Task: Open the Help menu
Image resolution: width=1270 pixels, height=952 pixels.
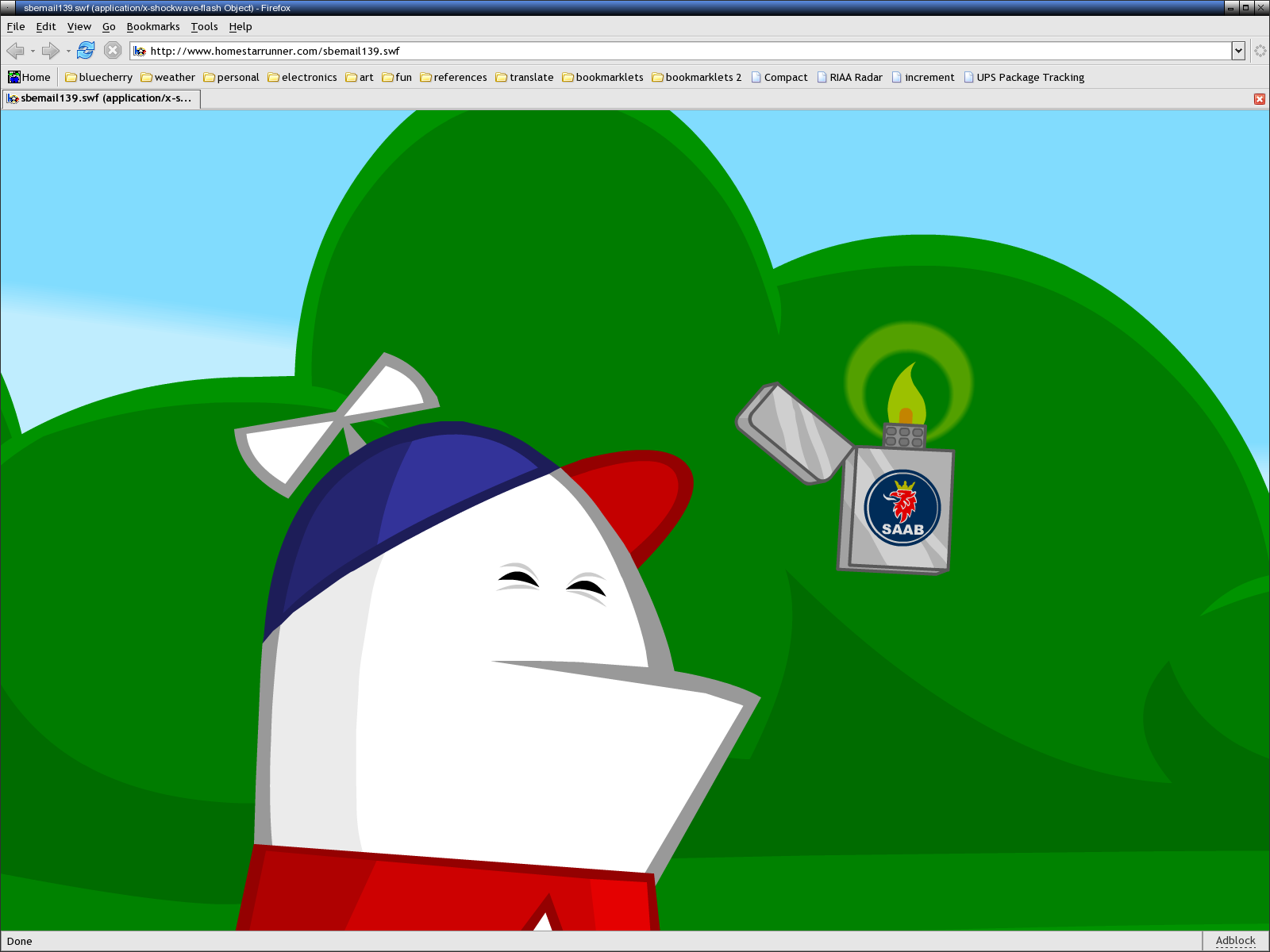Action: (x=241, y=26)
